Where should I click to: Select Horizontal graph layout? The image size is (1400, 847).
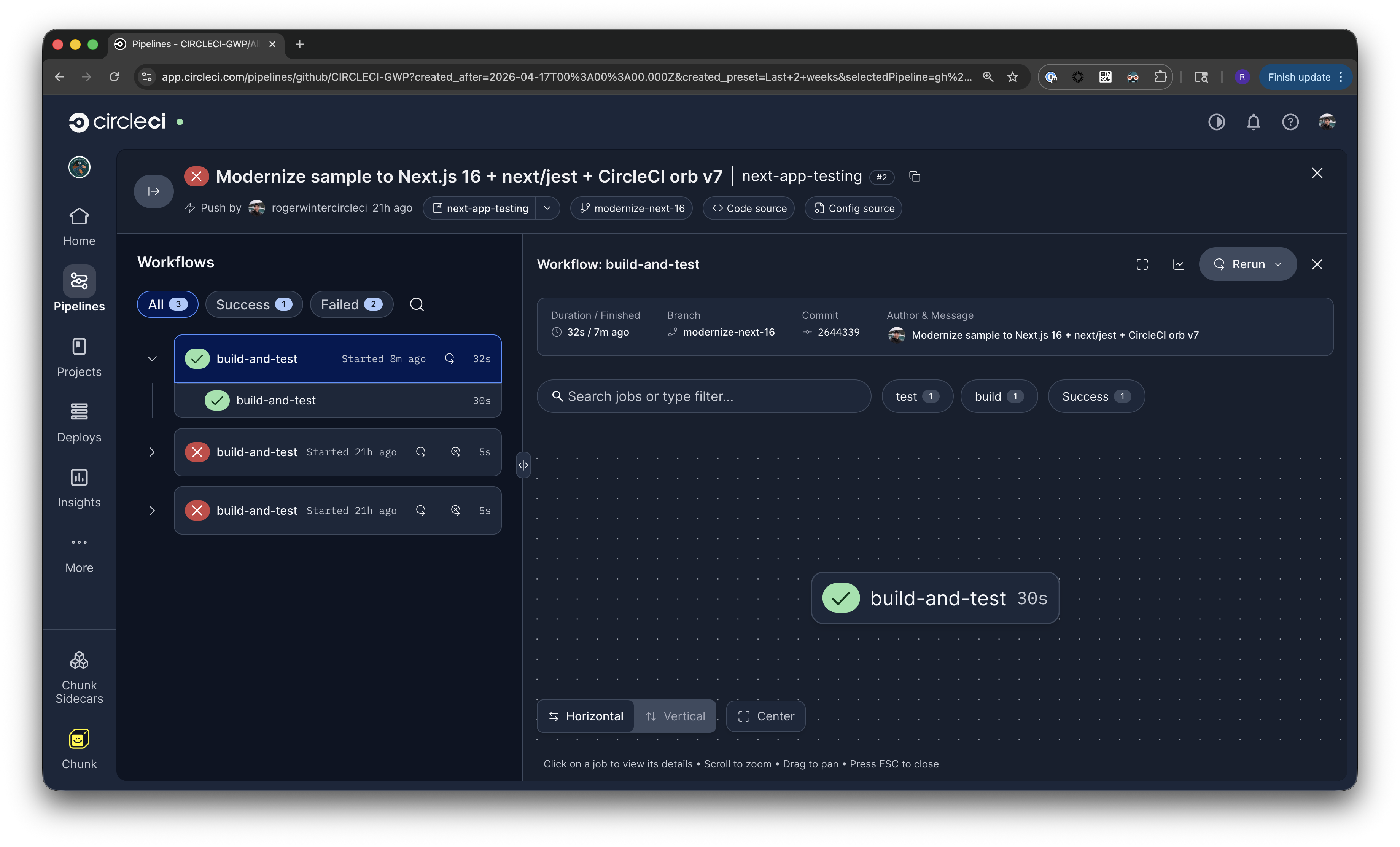point(586,716)
